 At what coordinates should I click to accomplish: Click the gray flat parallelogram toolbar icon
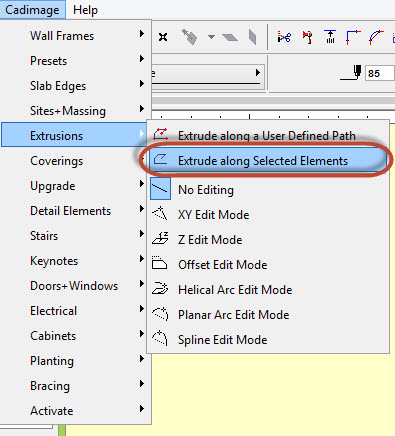(x=230, y=37)
